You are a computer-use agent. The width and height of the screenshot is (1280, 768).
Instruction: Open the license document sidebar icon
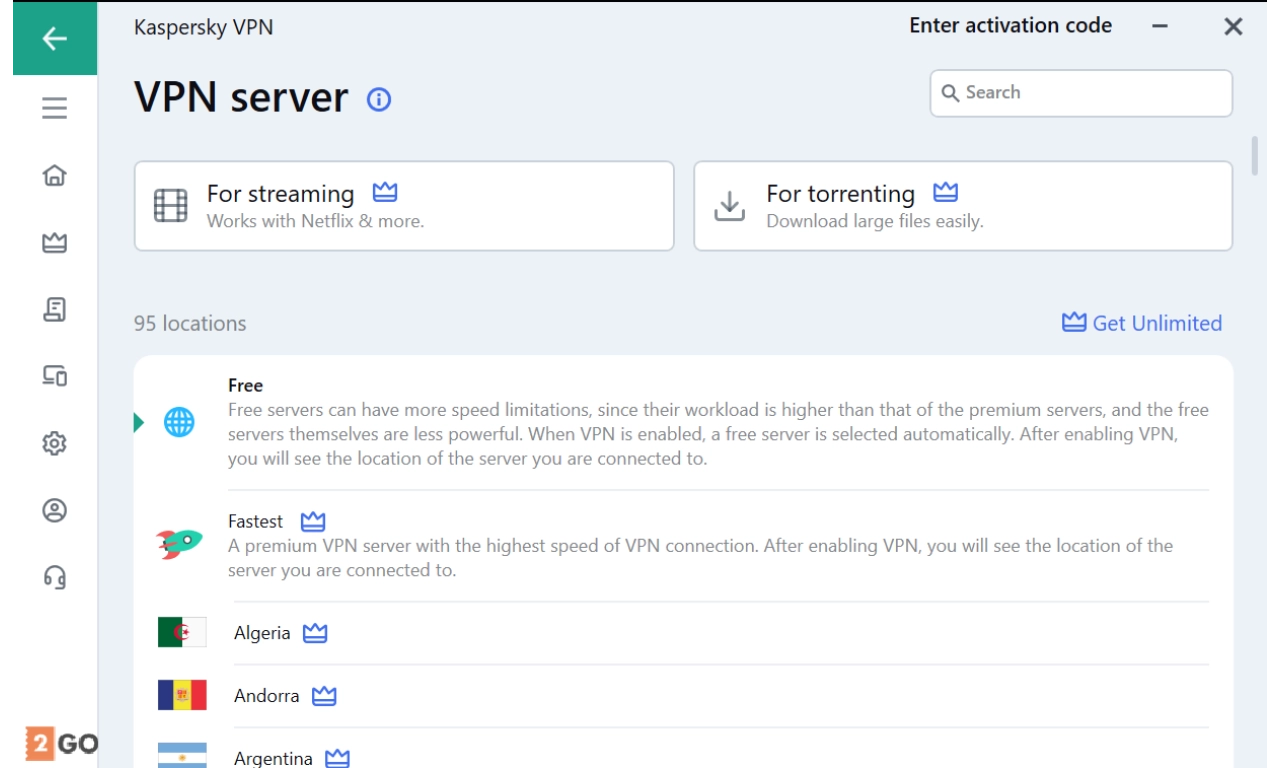pos(54,310)
